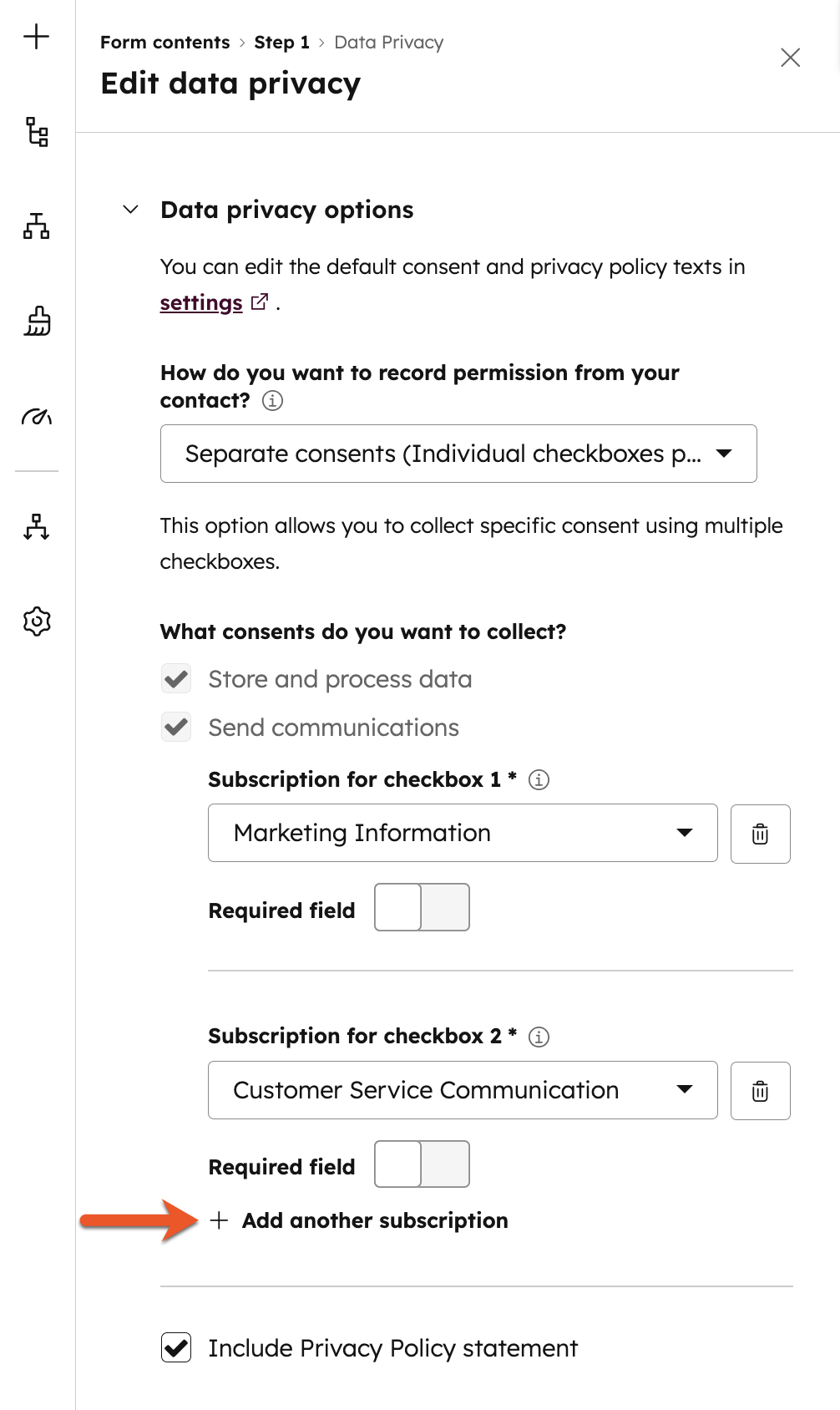Click the performance gauge icon in sidebar
The width and height of the screenshot is (840, 1410).
pos(37,418)
